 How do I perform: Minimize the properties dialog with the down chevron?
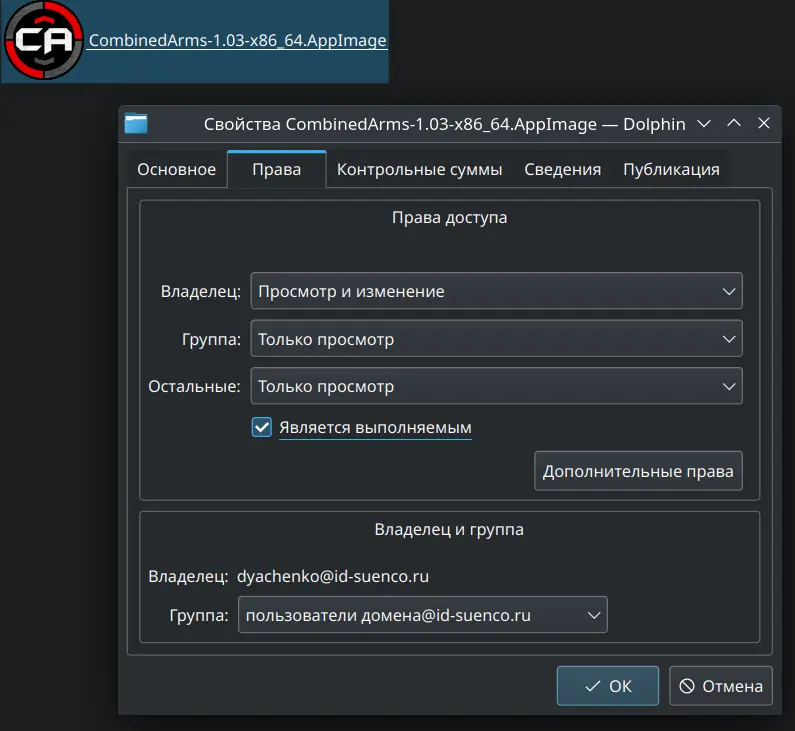[x=704, y=123]
